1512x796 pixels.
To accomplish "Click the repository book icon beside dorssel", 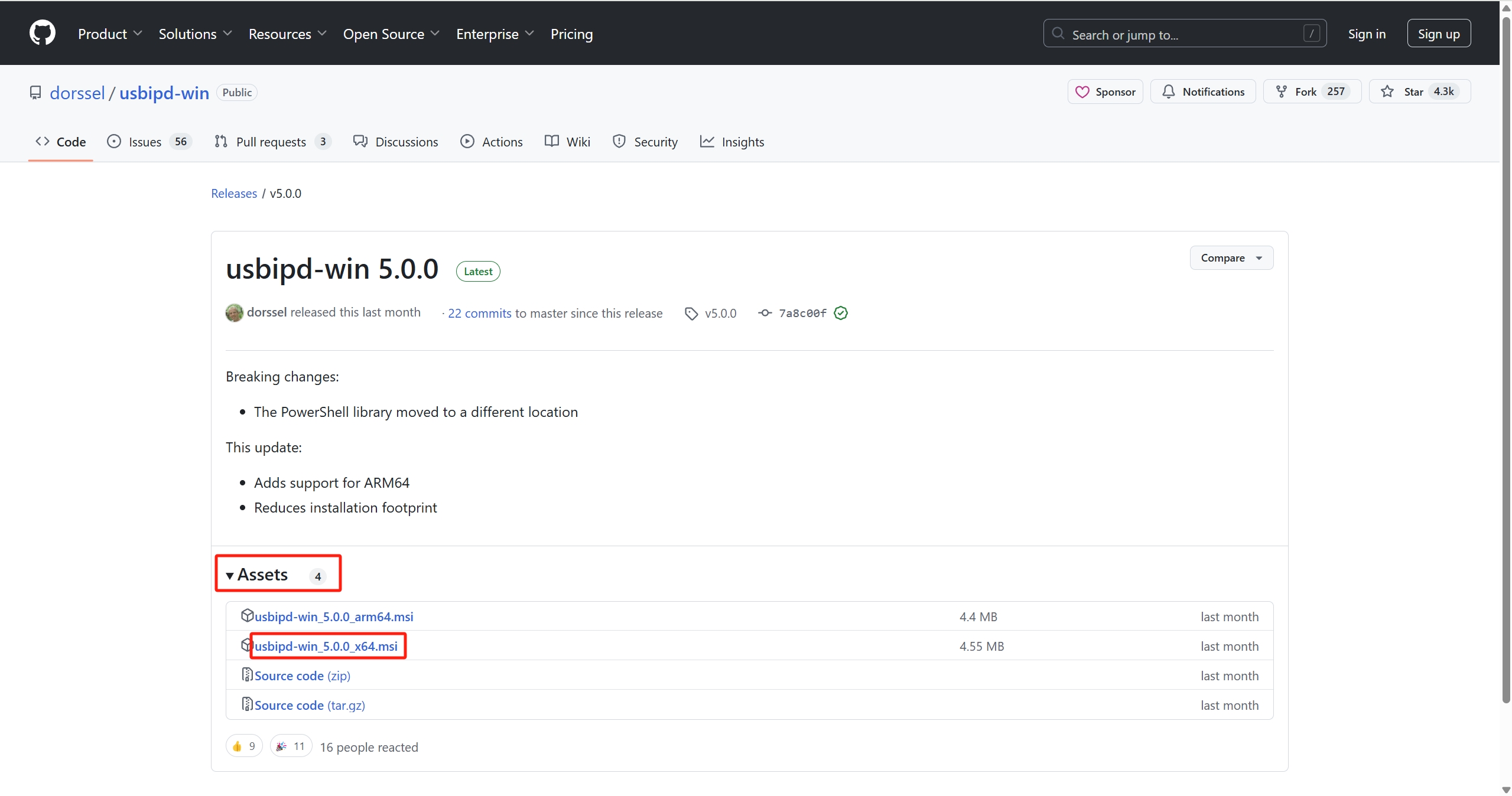I will click(x=35, y=93).
